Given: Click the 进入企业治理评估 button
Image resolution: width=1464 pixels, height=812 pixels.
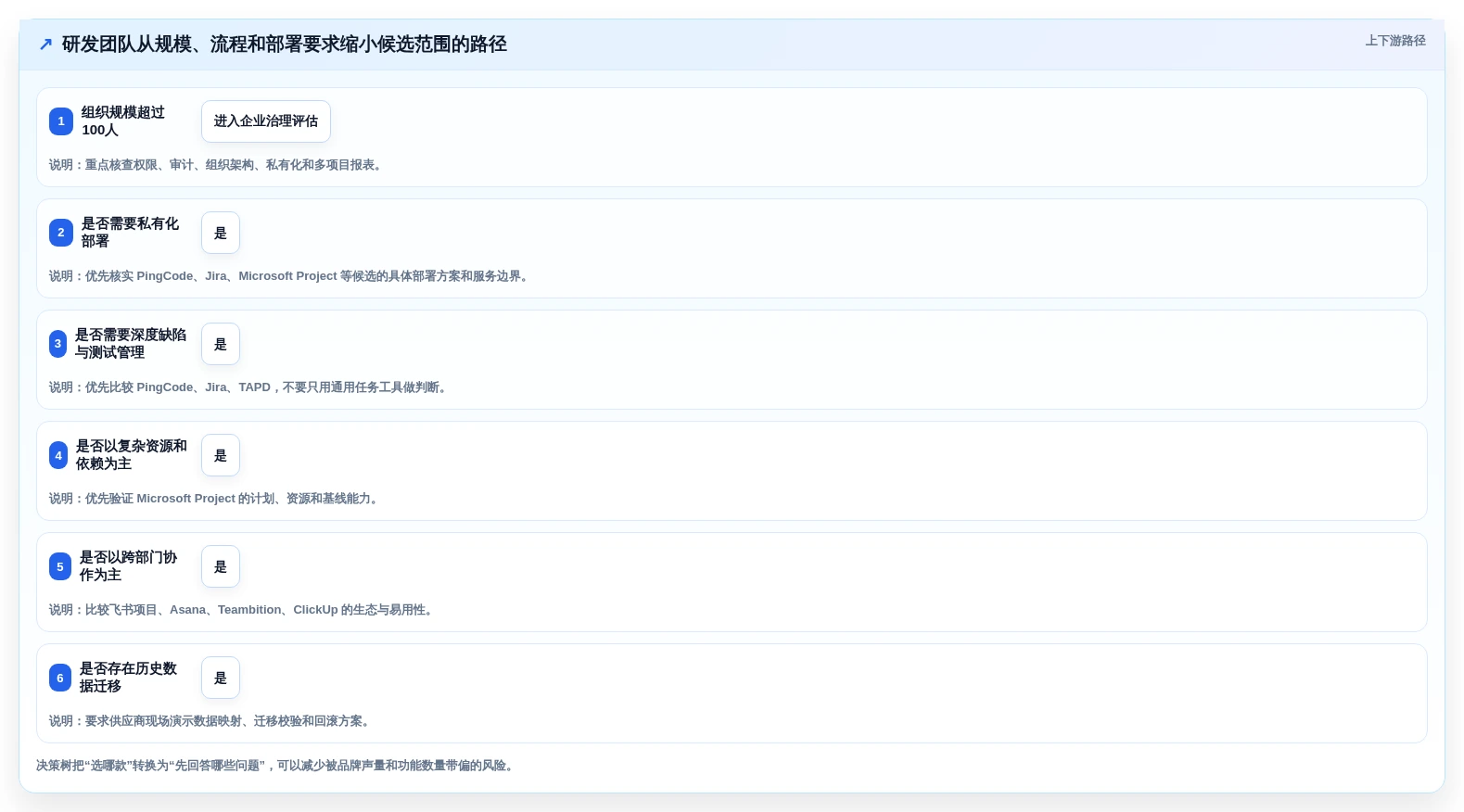Looking at the screenshot, I should (x=266, y=121).
